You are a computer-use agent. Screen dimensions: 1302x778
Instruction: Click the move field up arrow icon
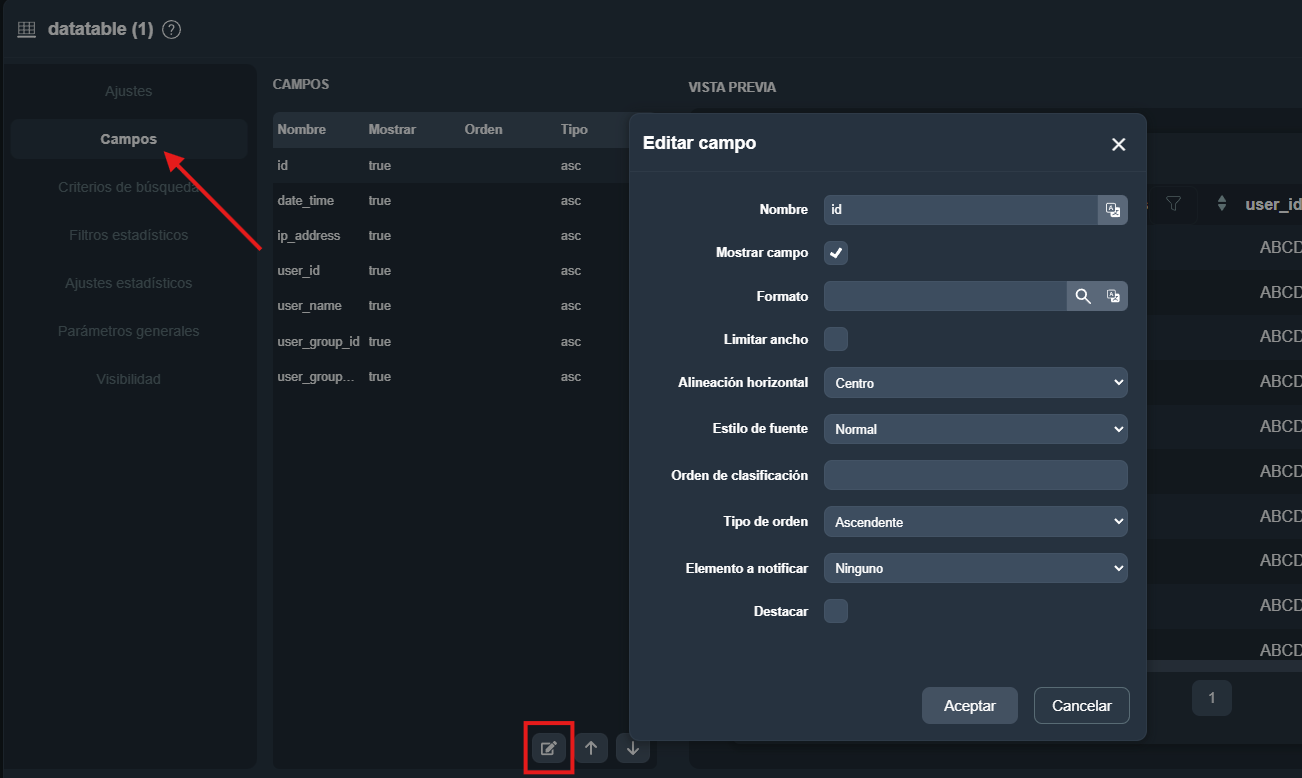(x=590, y=747)
